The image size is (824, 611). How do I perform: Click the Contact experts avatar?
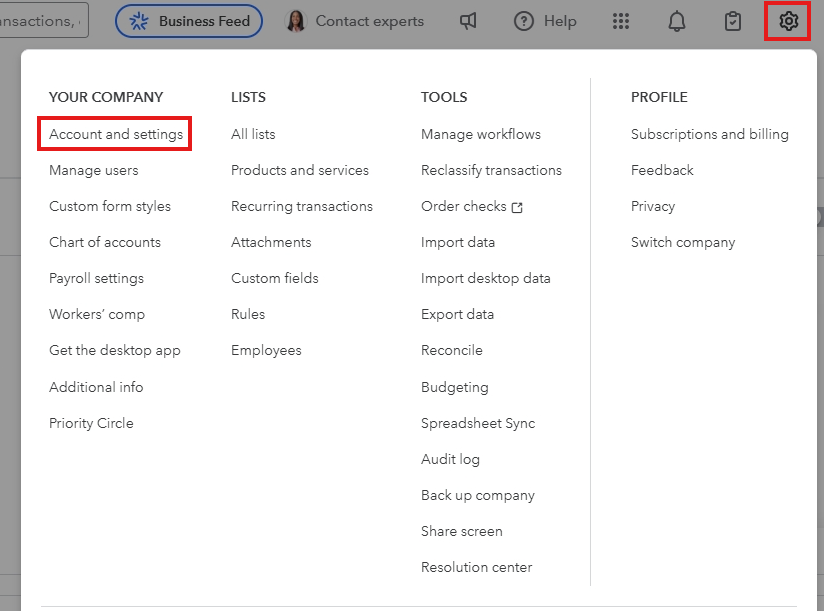tap(296, 21)
